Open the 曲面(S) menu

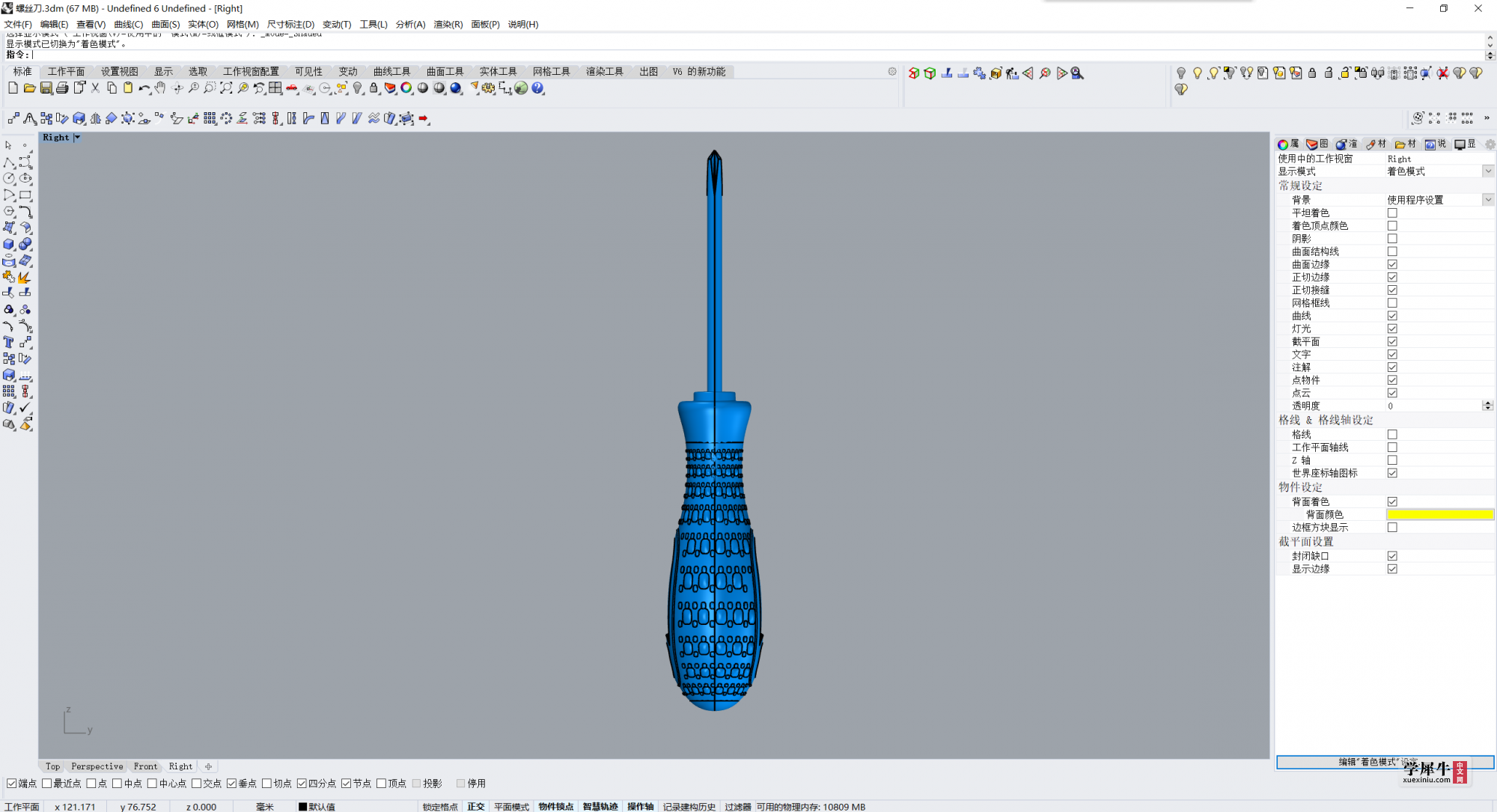coord(165,24)
